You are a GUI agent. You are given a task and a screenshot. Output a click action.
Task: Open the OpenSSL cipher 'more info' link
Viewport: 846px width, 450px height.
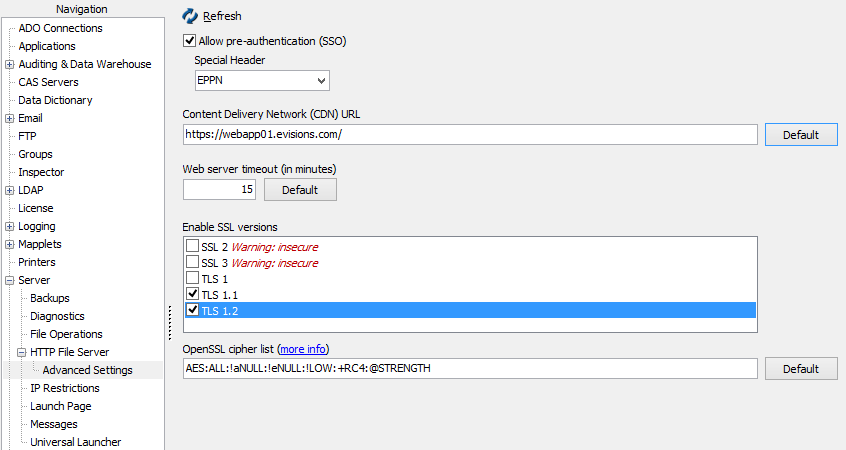click(303, 349)
